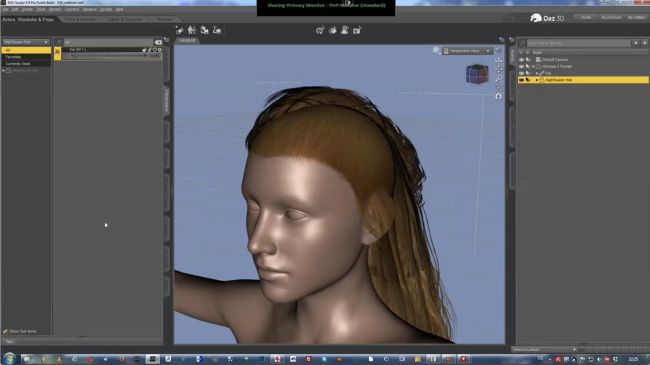Click the third icon in the center toolbar group
Screen dimensions: 650x365
(344, 30)
